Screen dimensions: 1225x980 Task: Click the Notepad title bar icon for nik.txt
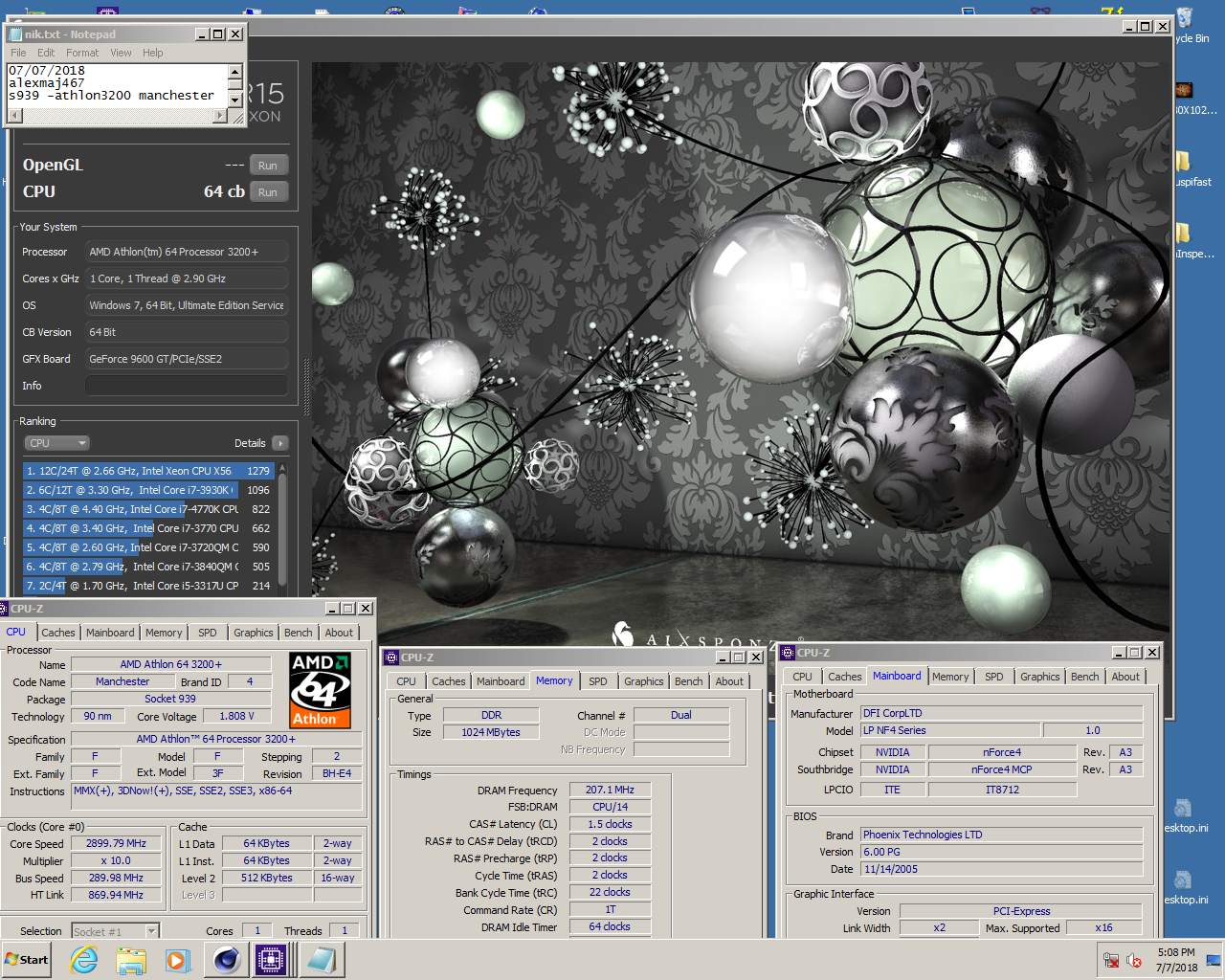(x=16, y=33)
